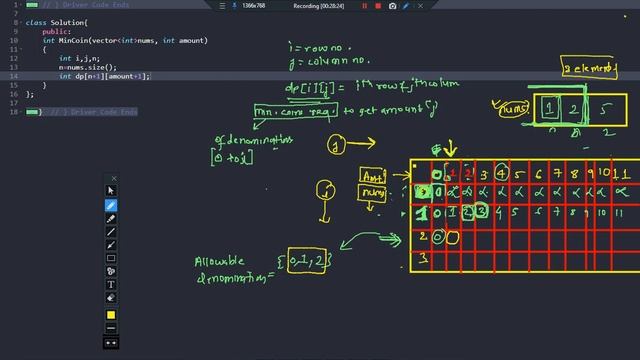Select the eraser tool
Image resolution: width=640 pixels, height=360 pixels.
[111, 298]
